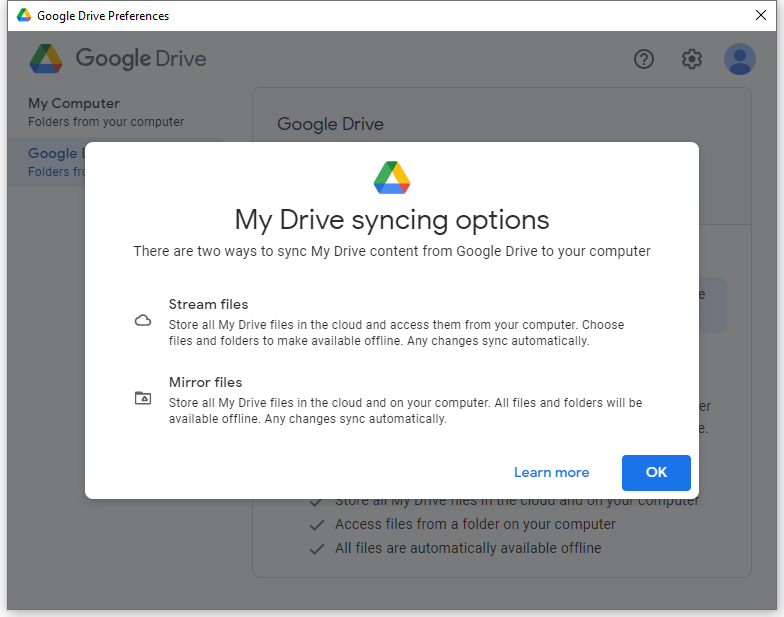Click the Google Drive panel heading

(330, 124)
